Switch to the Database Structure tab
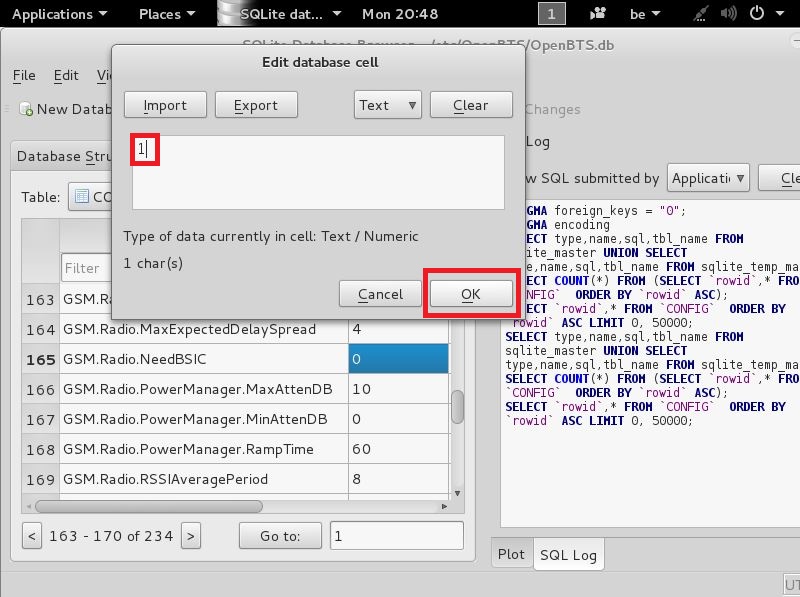The image size is (800, 597). 62,156
